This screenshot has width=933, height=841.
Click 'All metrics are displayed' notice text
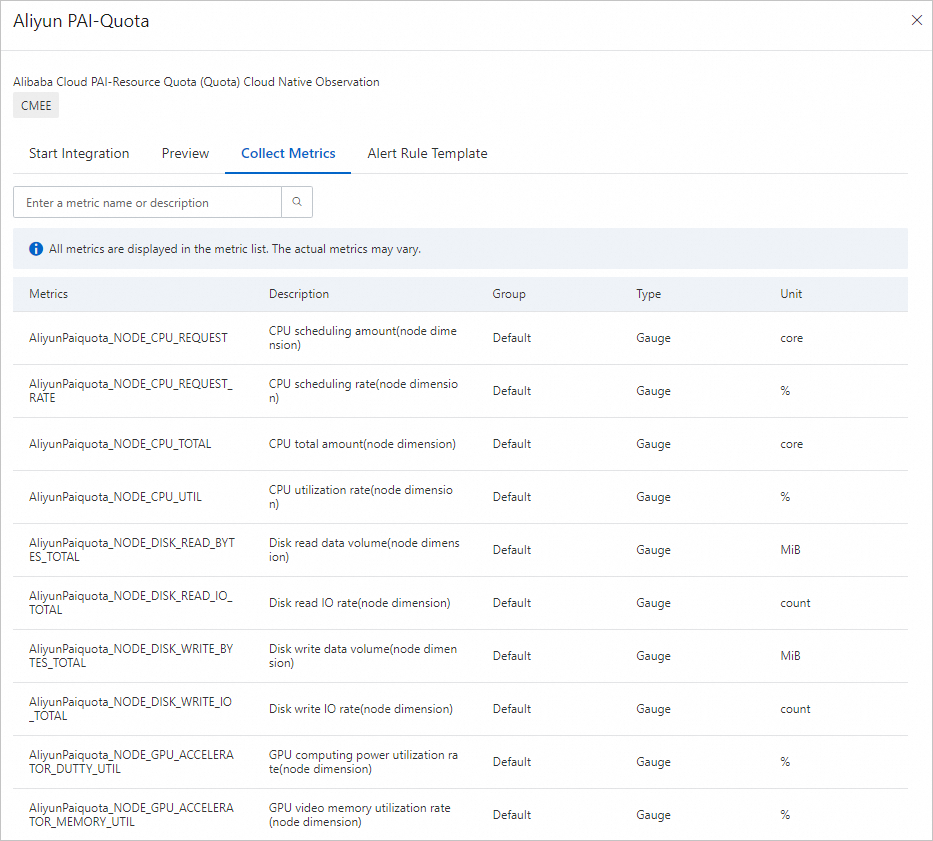(234, 249)
